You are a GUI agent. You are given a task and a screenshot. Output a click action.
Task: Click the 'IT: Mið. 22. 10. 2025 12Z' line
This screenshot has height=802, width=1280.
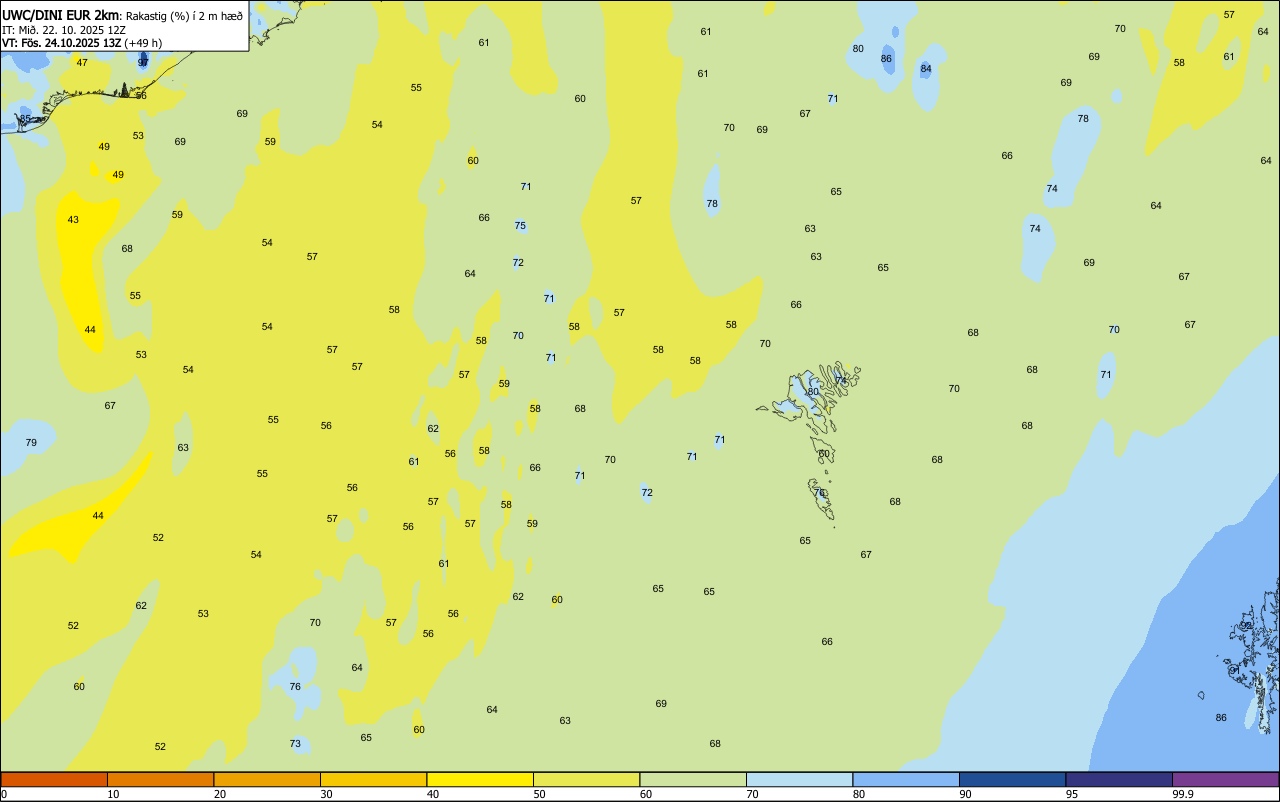(63, 30)
